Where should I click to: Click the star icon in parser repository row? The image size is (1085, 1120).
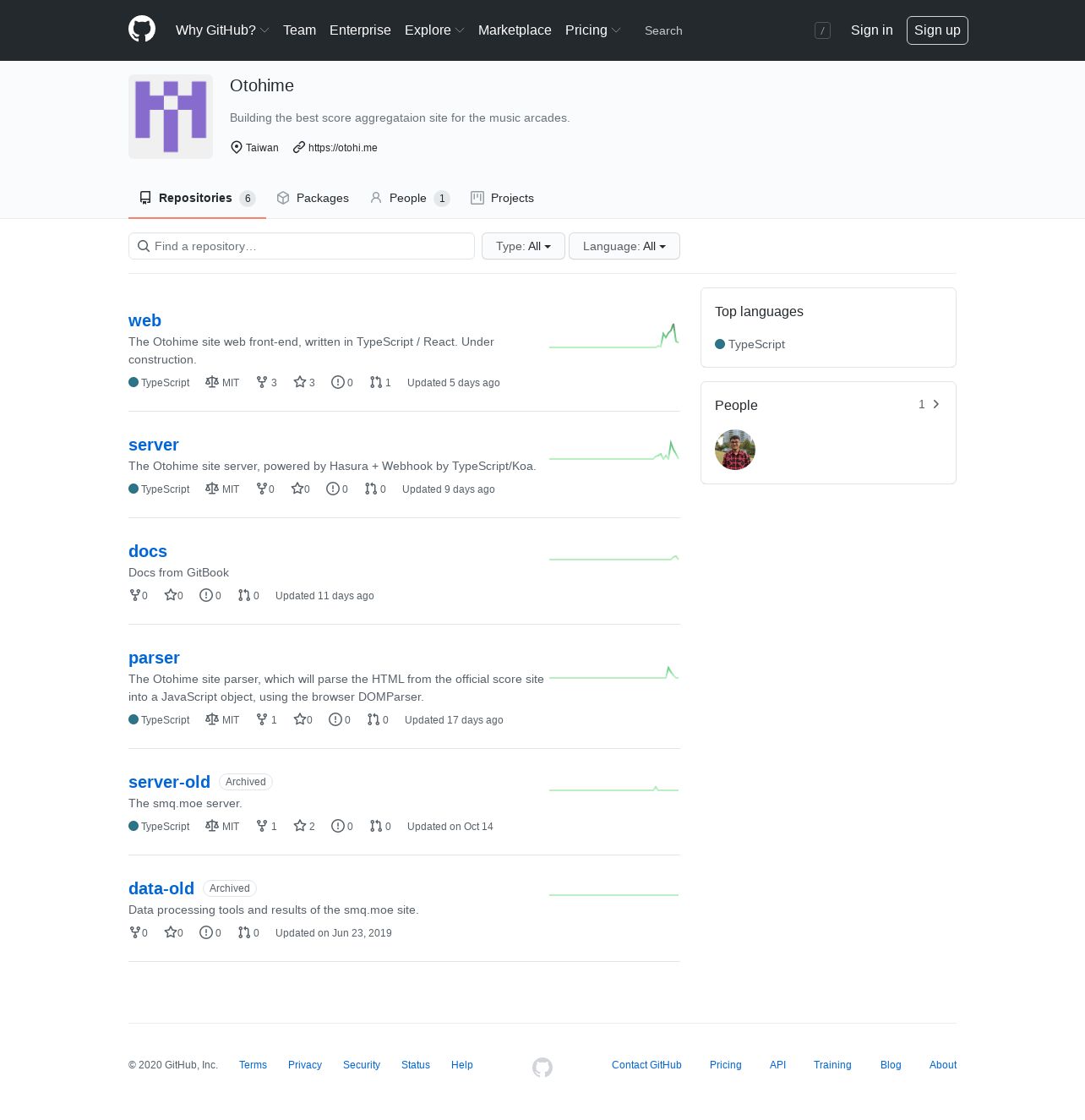(299, 719)
